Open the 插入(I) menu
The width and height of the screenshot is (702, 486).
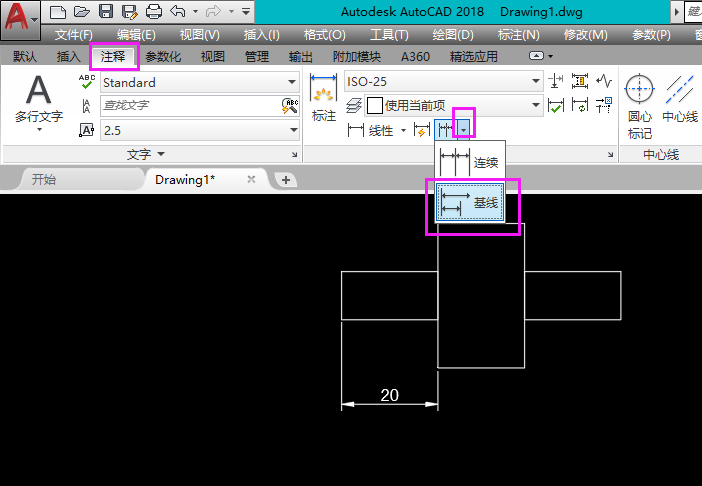click(261, 34)
